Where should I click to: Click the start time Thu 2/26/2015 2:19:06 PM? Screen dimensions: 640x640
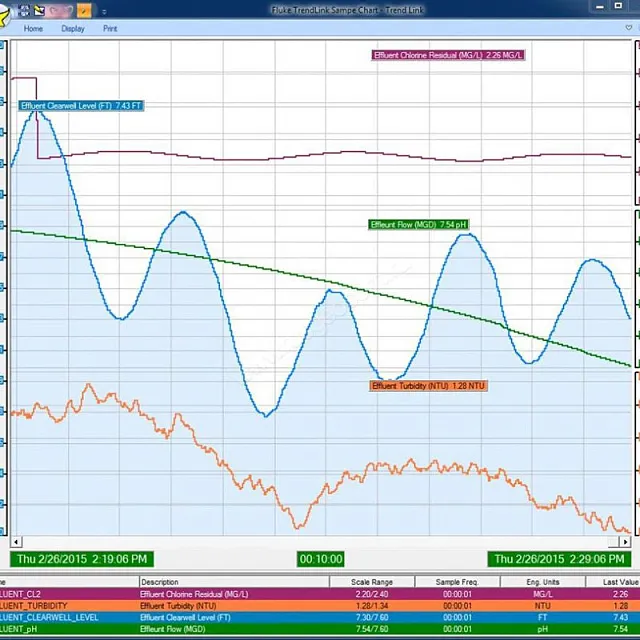coord(81,559)
